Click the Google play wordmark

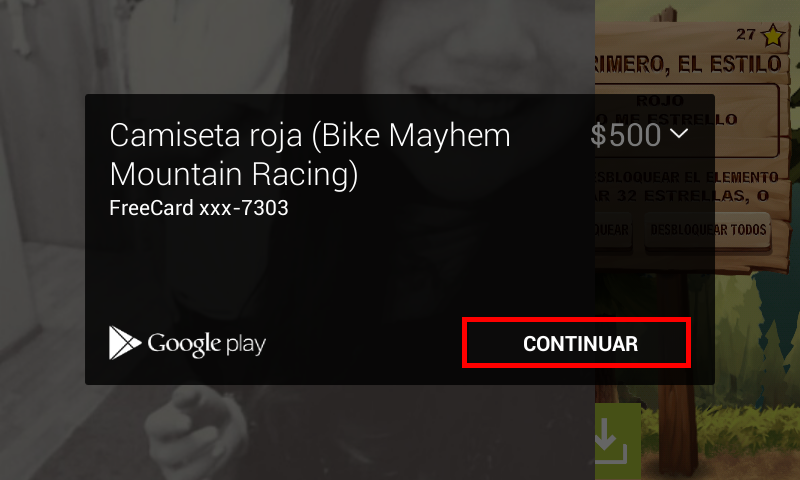pos(207,344)
